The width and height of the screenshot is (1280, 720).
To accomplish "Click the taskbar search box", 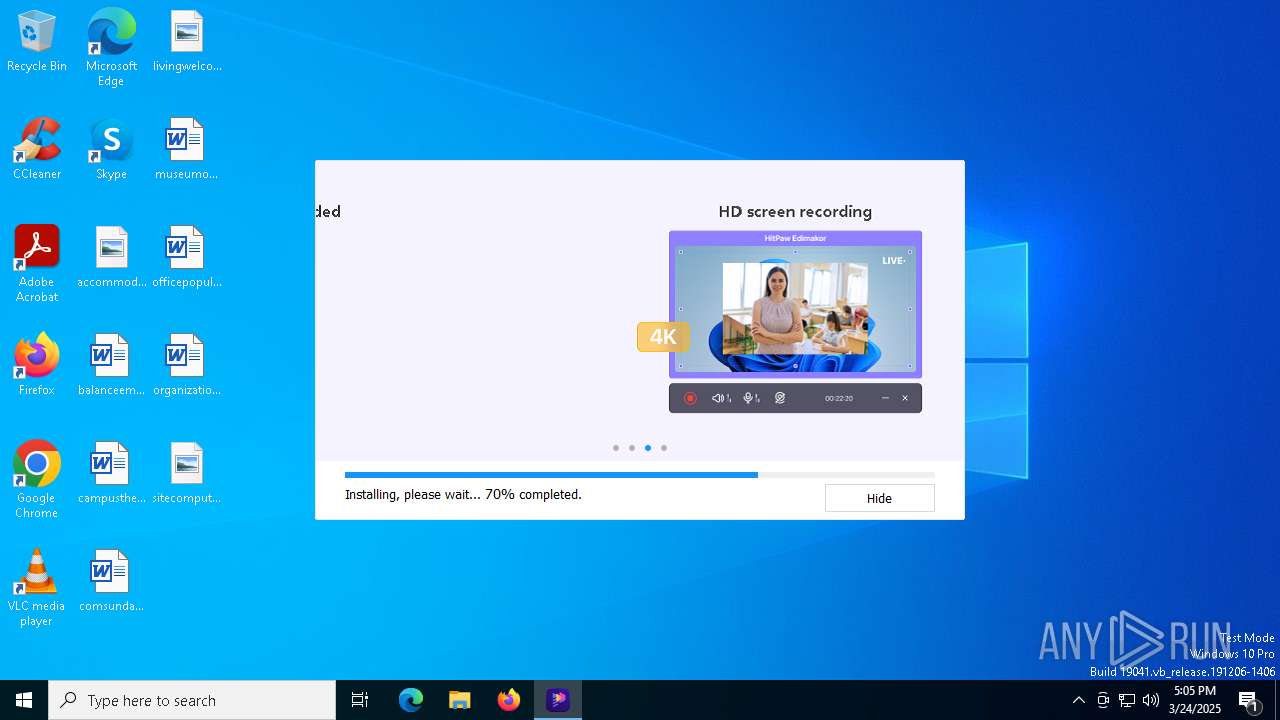I will pos(192,700).
